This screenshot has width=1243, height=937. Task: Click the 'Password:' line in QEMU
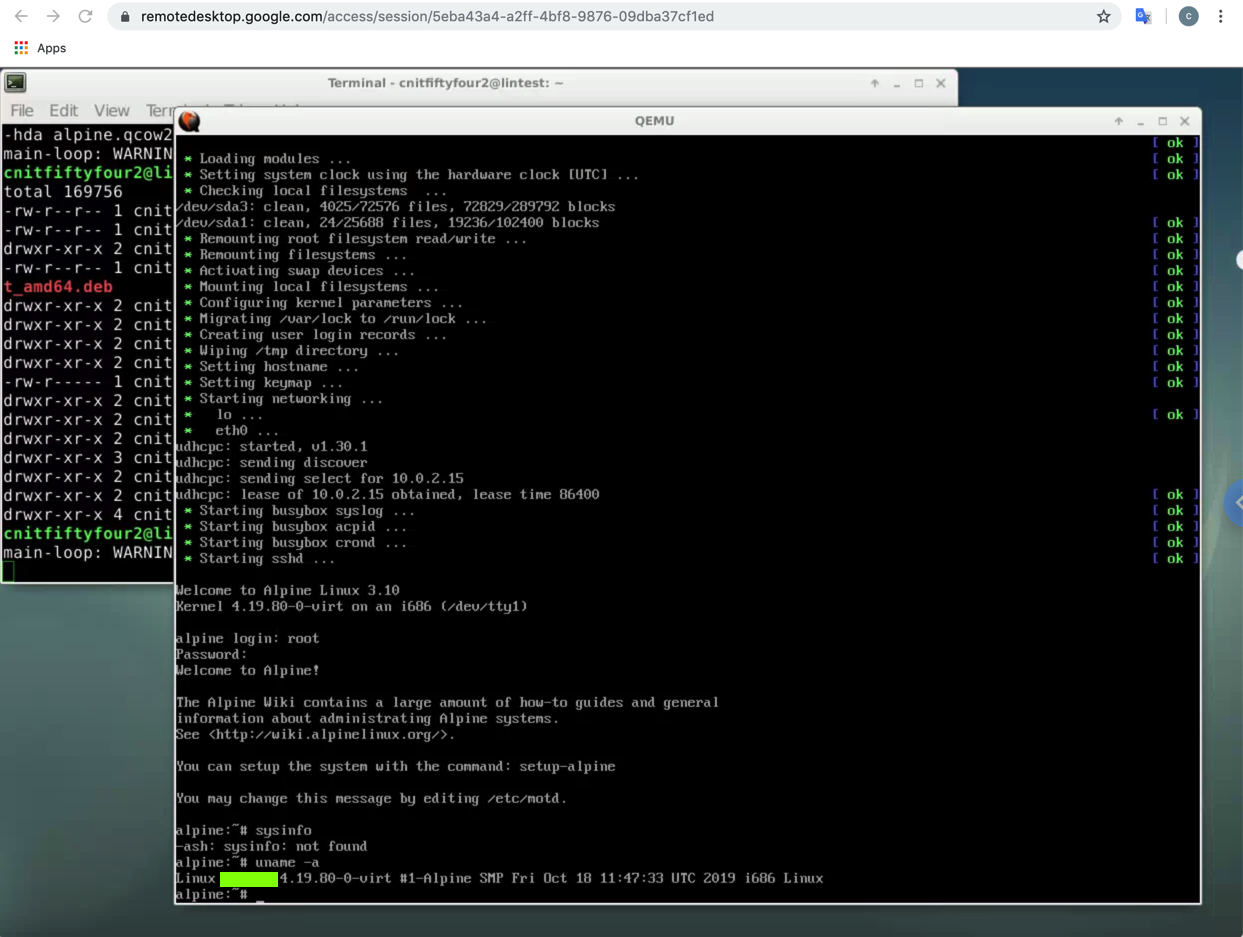coord(211,654)
